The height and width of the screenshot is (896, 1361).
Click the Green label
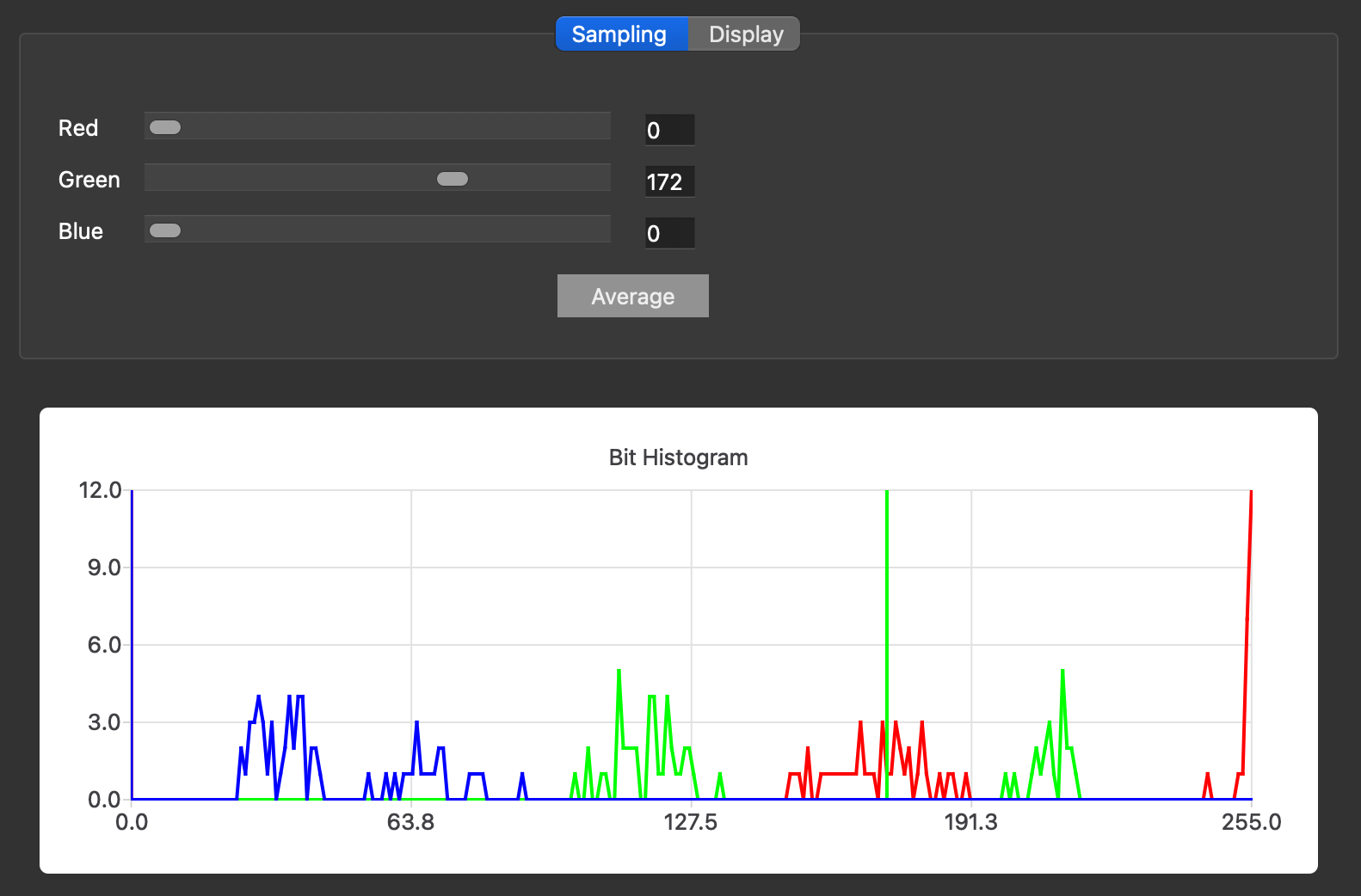point(89,180)
